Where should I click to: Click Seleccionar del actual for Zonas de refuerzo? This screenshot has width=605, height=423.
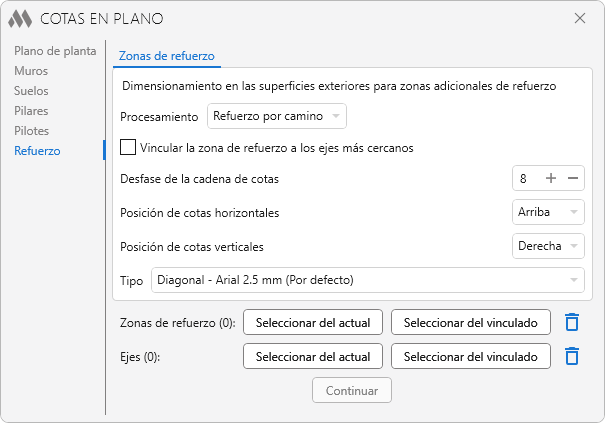313,322
